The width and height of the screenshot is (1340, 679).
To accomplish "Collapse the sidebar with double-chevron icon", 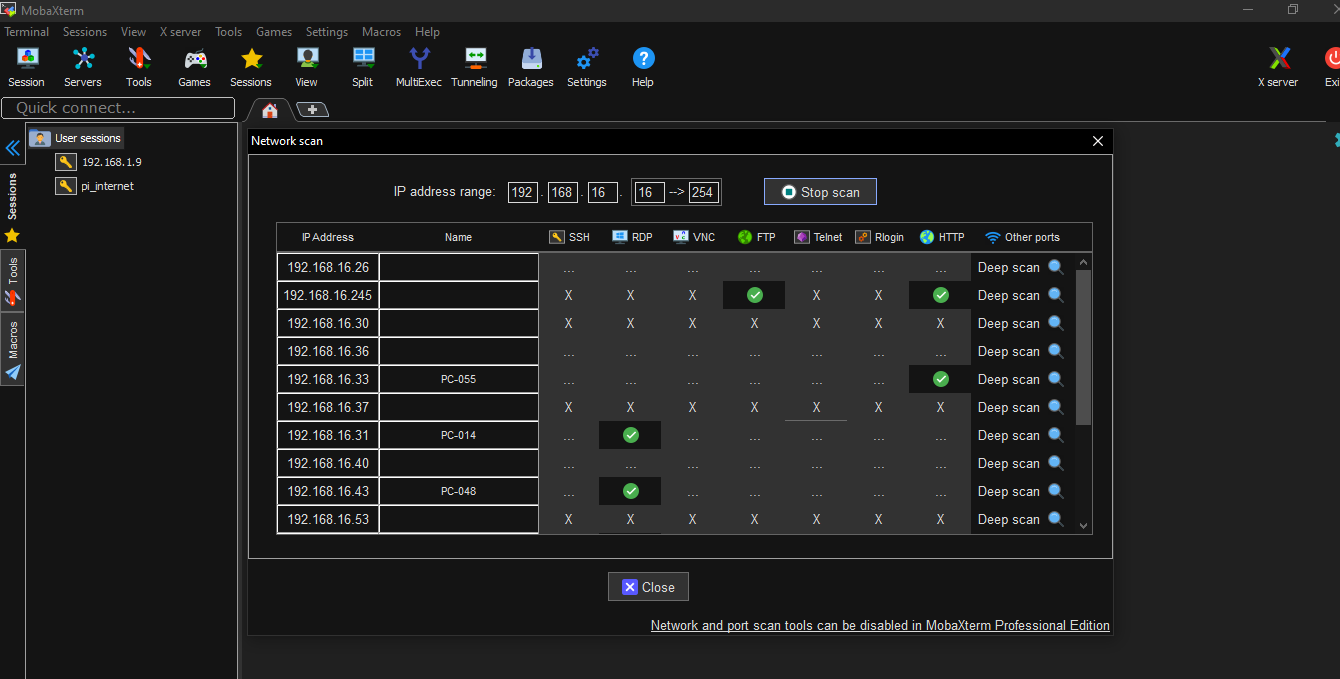I will pos(13,149).
